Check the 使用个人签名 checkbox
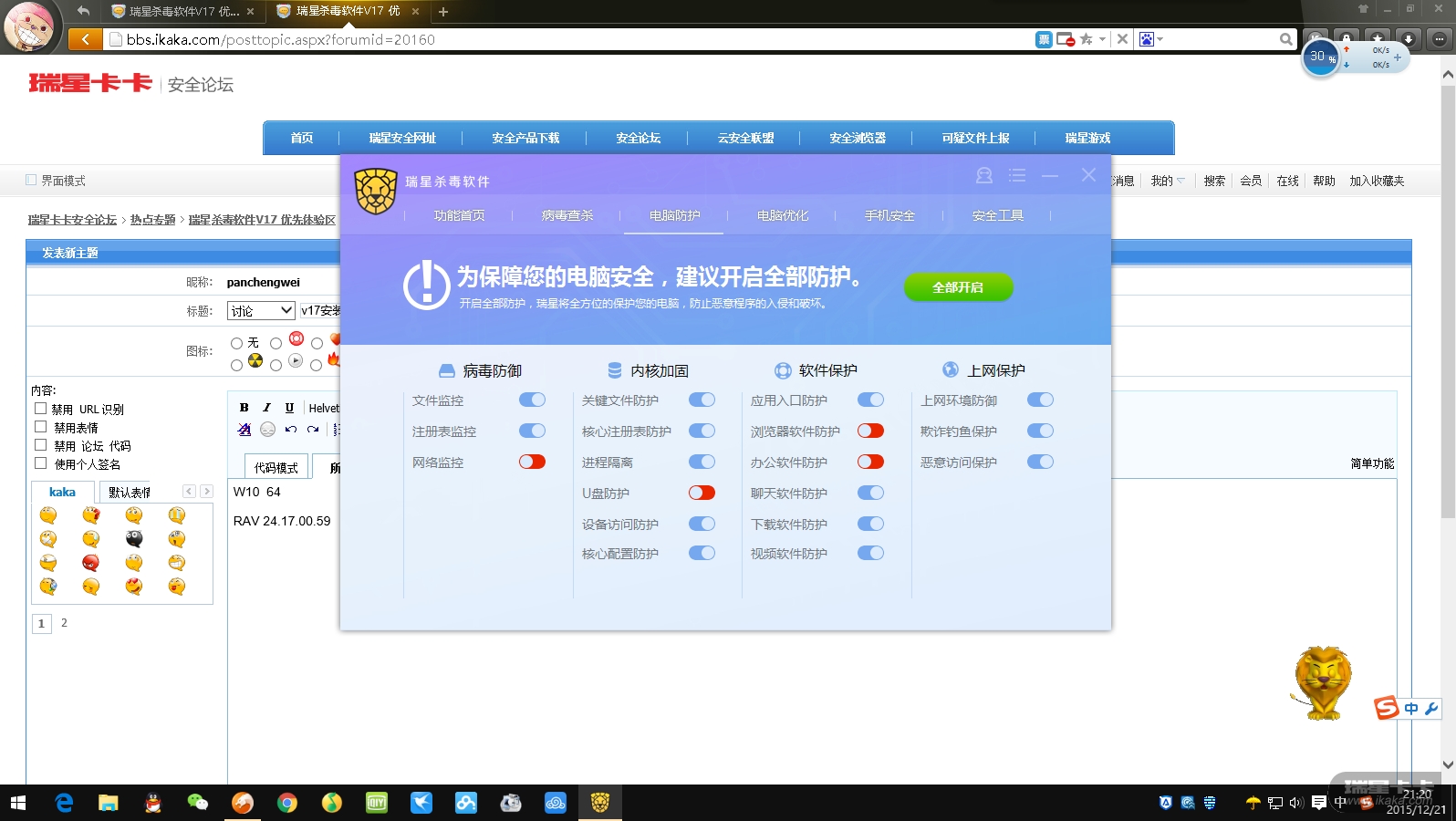The height and width of the screenshot is (821, 1456). pyautogui.click(x=40, y=463)
